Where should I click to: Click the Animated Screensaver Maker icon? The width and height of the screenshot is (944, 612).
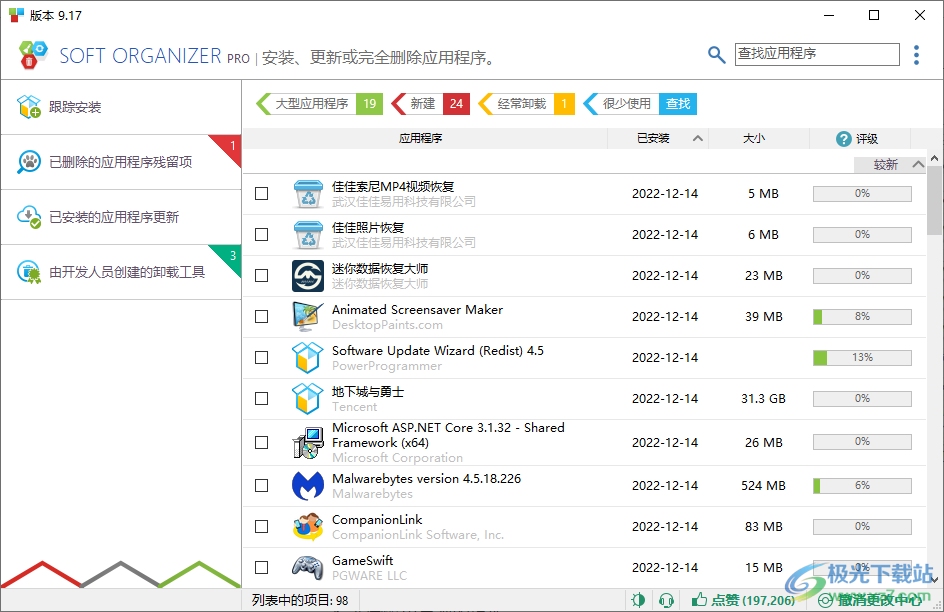[x=308, y=317]
